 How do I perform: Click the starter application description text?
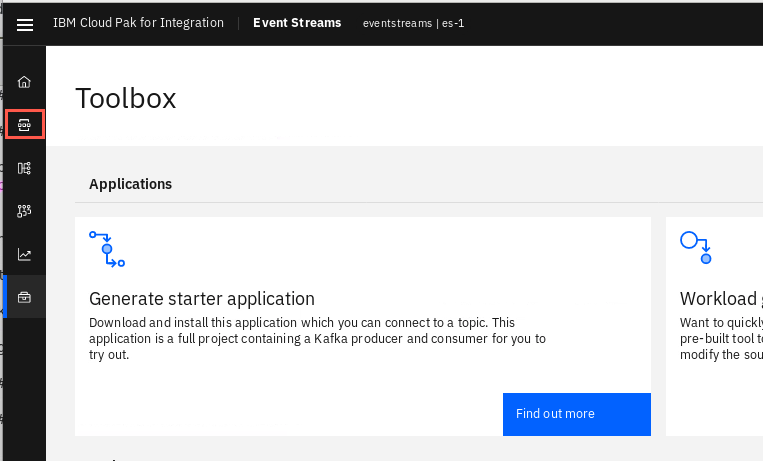pyautogui.click(x=317, y=338)
